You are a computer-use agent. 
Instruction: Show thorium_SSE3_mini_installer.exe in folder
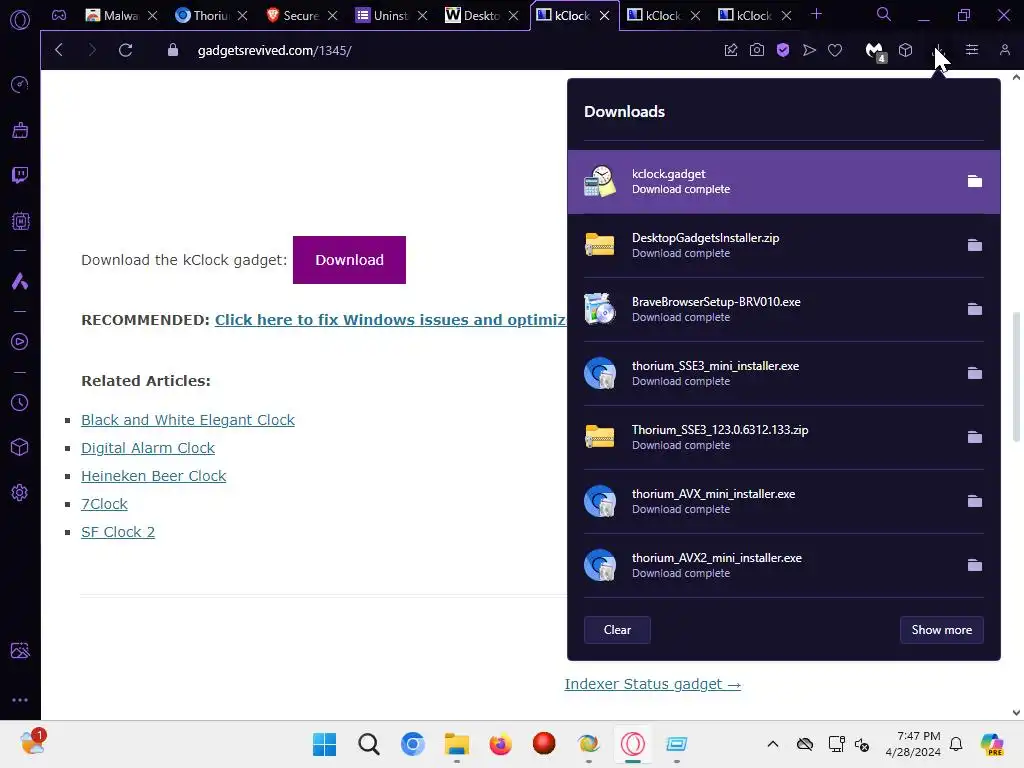(x=974, y=374)
